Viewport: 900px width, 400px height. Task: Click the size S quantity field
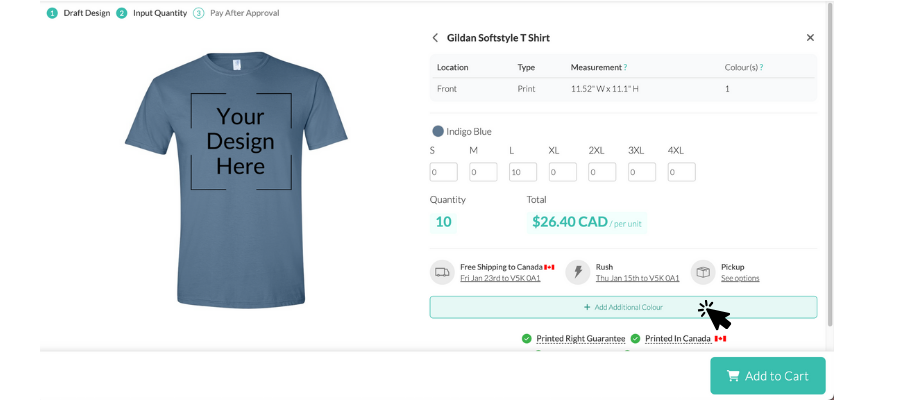443,172
